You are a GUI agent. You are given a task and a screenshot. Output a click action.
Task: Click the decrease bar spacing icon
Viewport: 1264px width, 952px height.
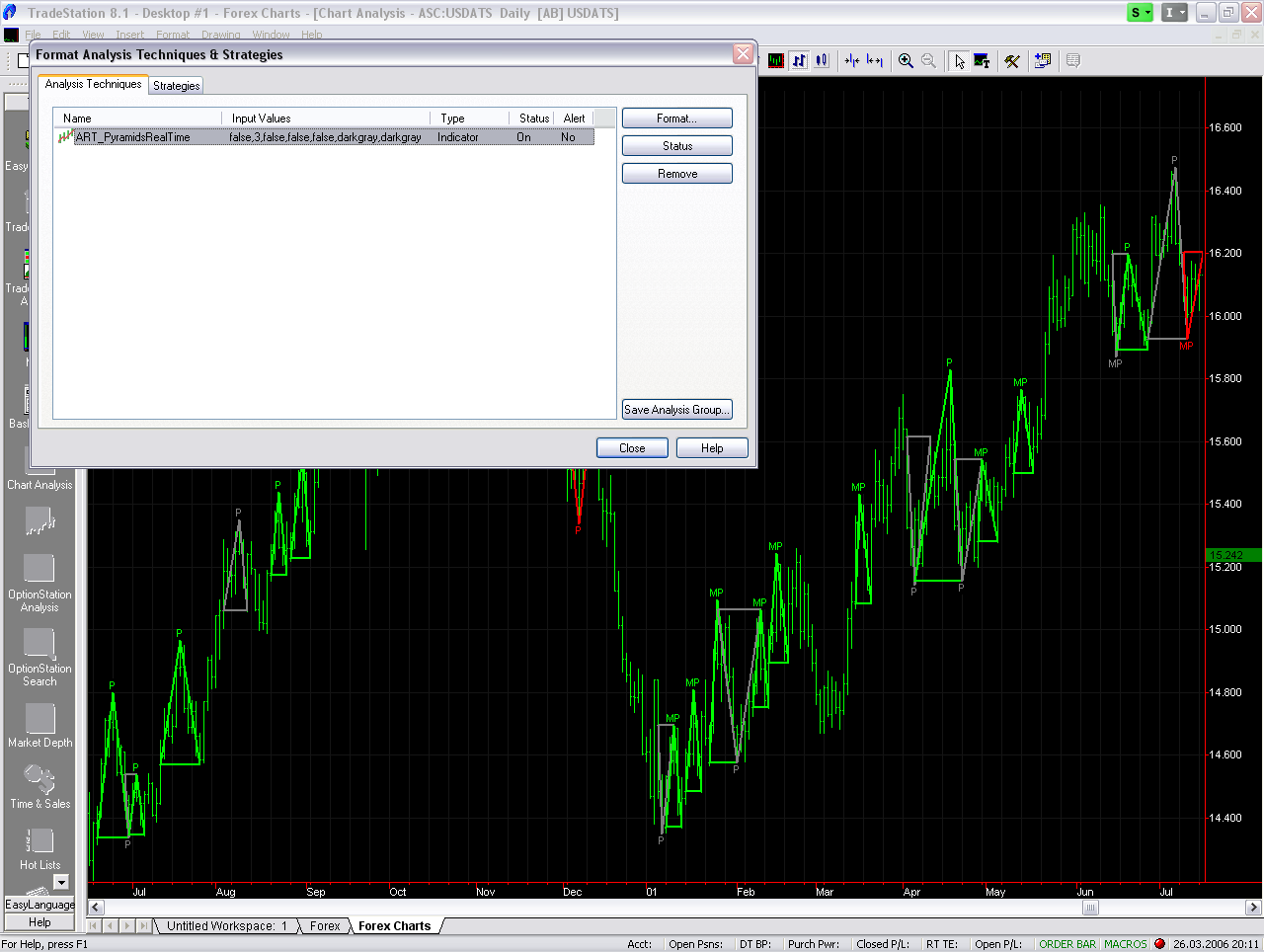[x=852, y=61]
